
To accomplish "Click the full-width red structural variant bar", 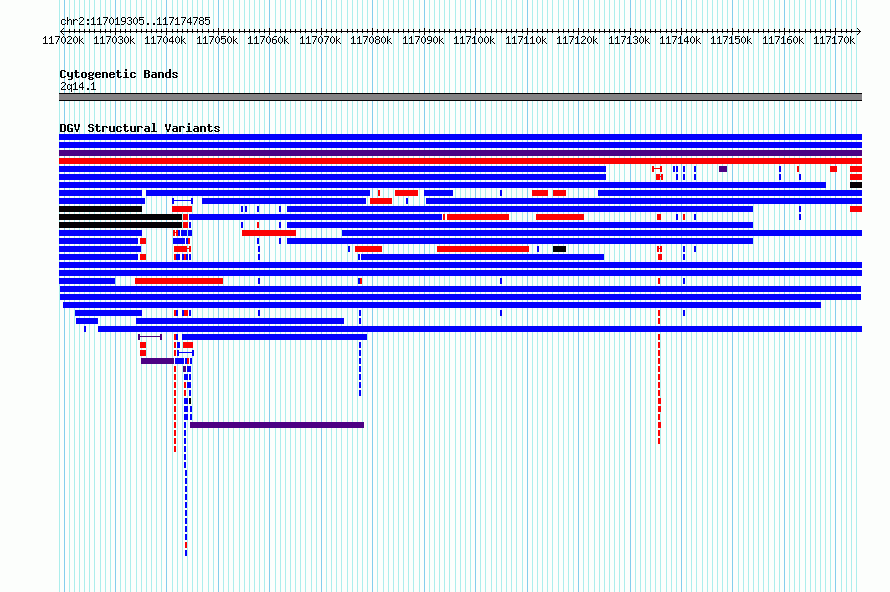I will point(460,161).
